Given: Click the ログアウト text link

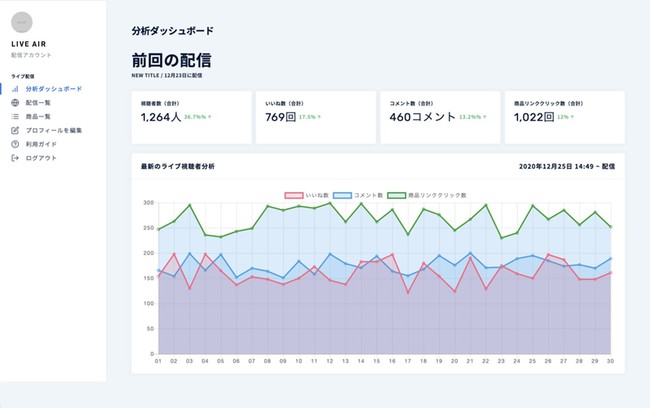Looking at the screenshot, I should pyautogui.click(x=41, y=158).
